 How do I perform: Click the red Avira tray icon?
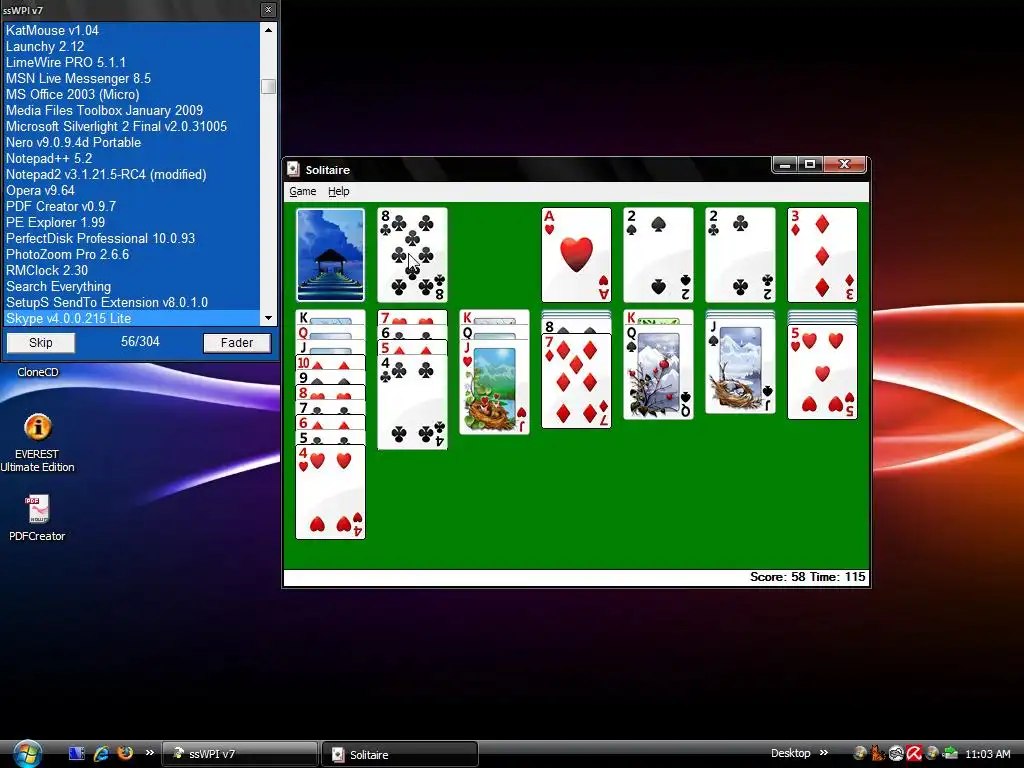point(914,754)
